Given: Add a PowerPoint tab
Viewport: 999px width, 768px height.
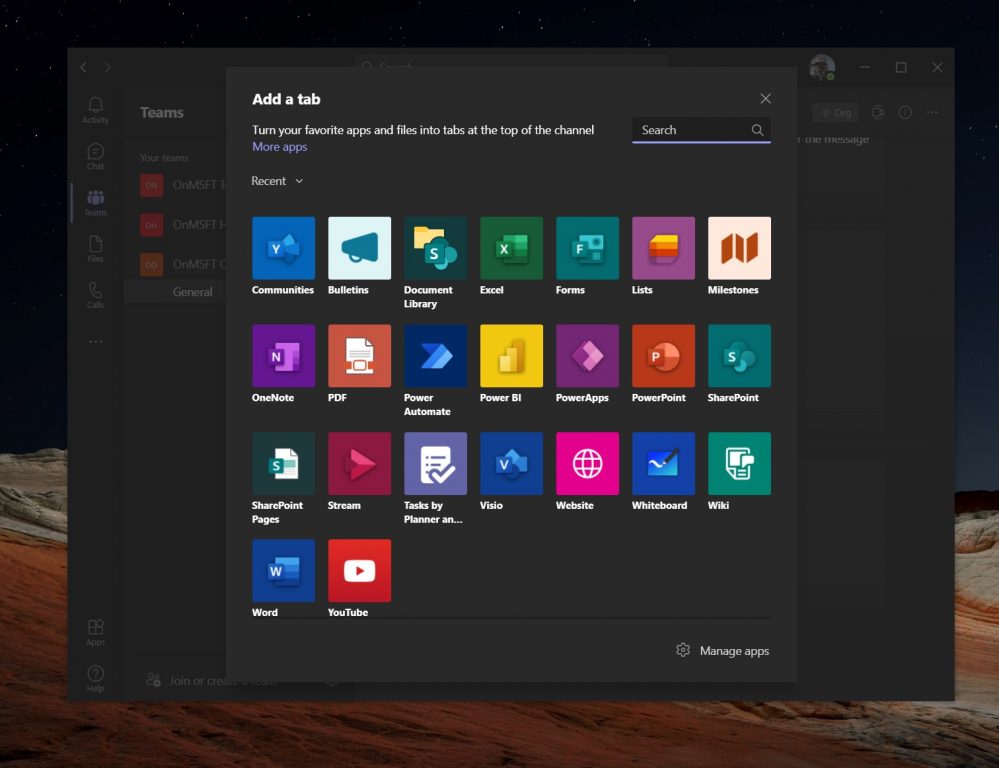Looking at the screenshot, I should [663, 356].
